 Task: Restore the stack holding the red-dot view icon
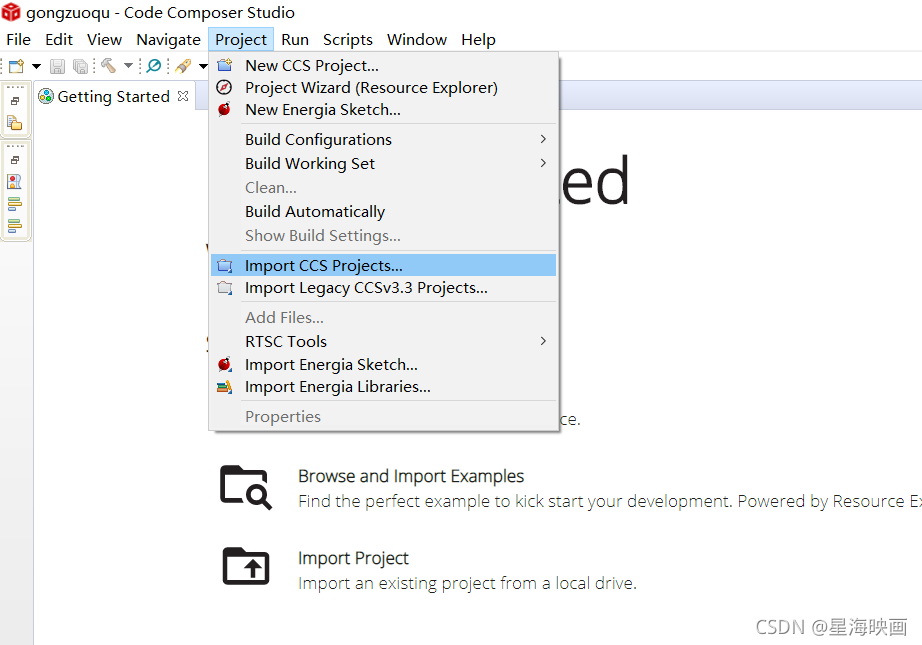[15, 160]
